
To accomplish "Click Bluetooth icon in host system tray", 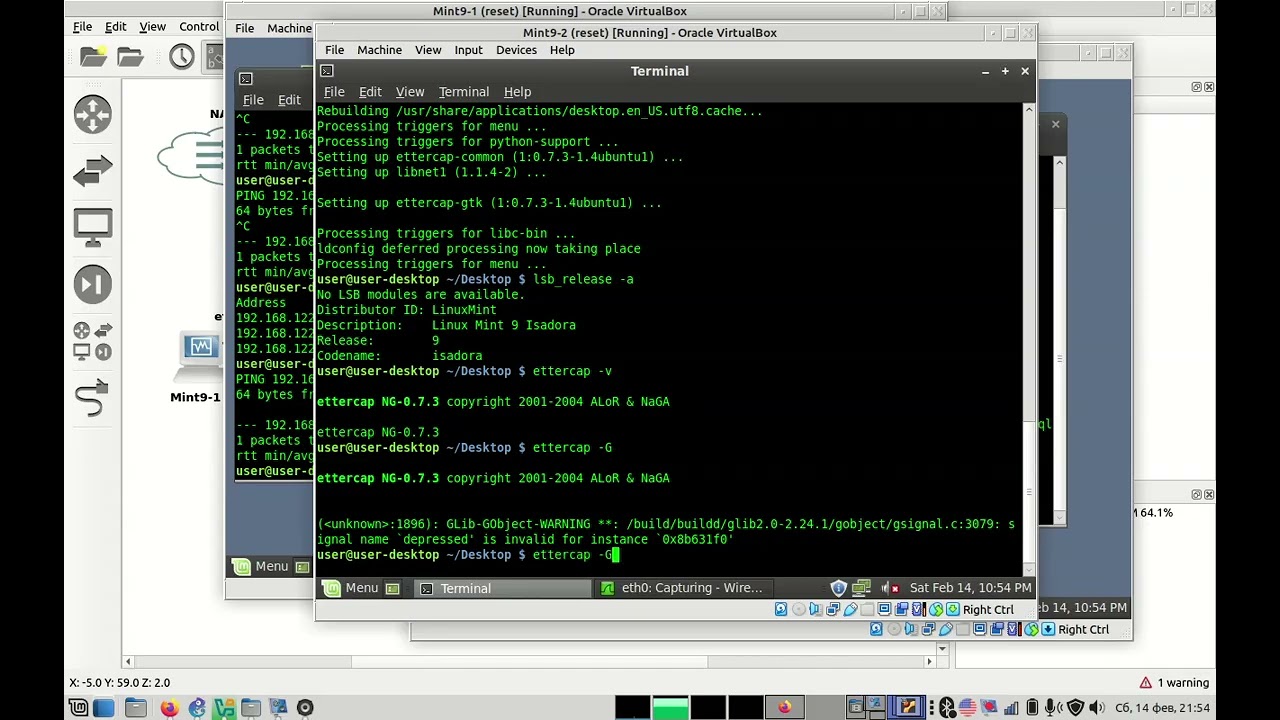I will (947, 708).
